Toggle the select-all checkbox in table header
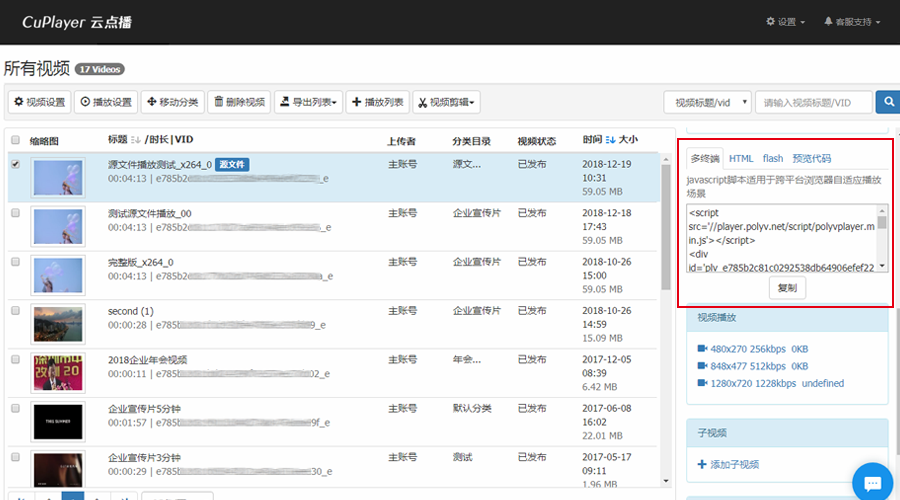This screenshot has height=500, width=900. [15, 140]
